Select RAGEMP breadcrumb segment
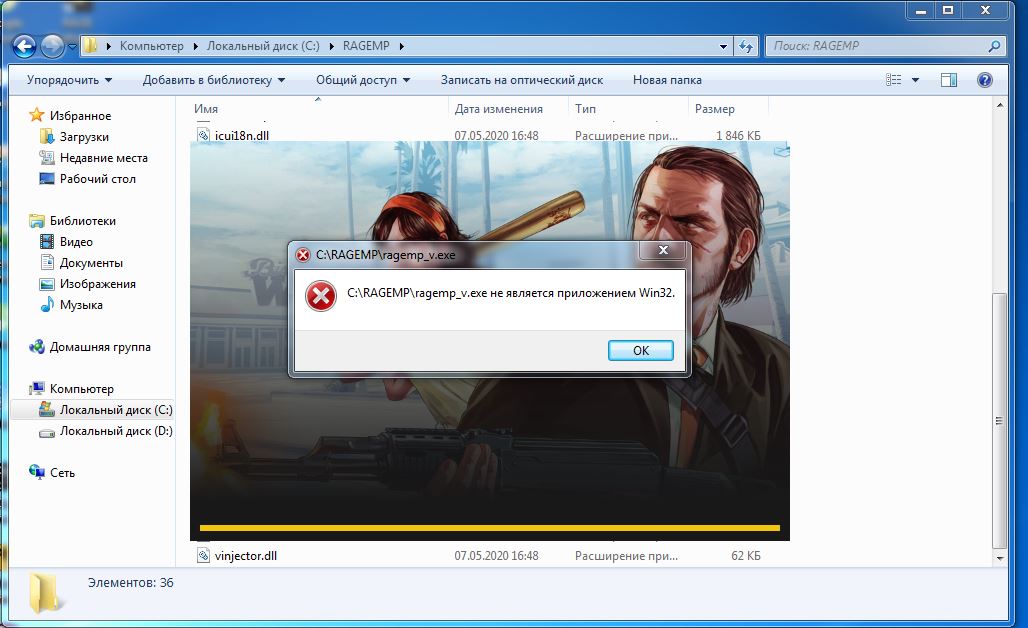 366,46
